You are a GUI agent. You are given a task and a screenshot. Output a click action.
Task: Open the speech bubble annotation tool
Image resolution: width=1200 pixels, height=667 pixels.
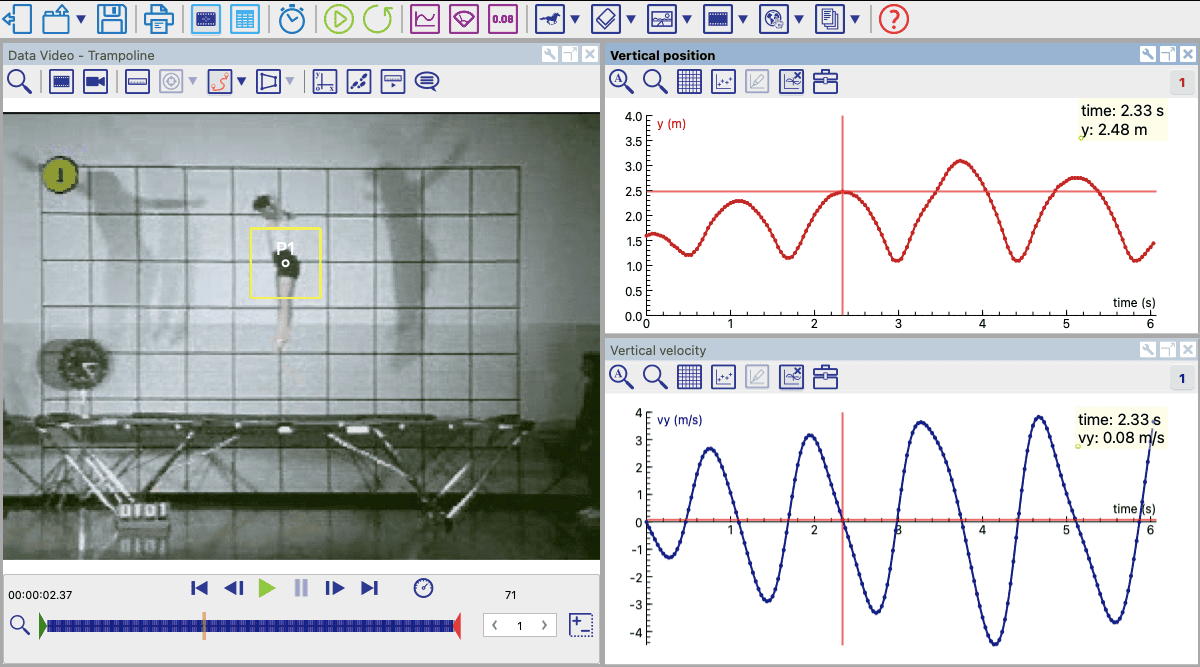427,82
